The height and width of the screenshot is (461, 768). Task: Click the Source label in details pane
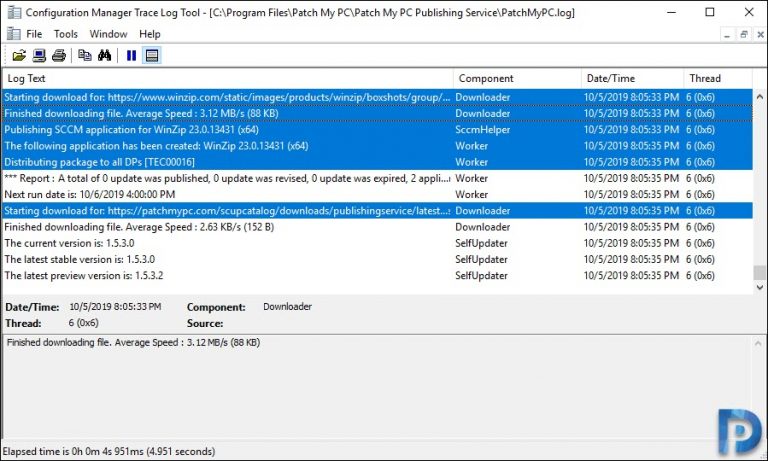(x=205, y=323)
